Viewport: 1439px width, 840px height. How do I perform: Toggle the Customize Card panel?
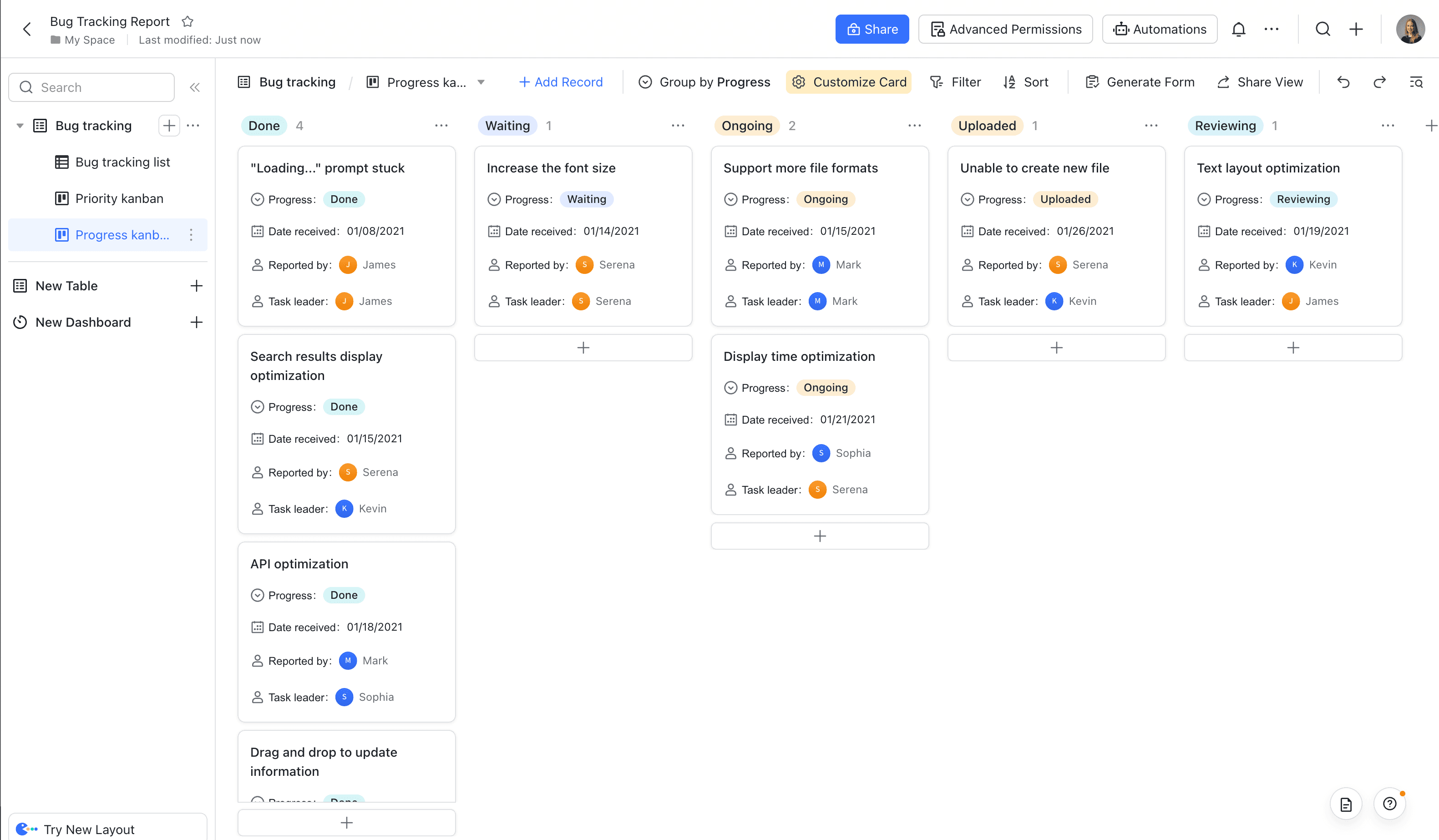(849, 82)
